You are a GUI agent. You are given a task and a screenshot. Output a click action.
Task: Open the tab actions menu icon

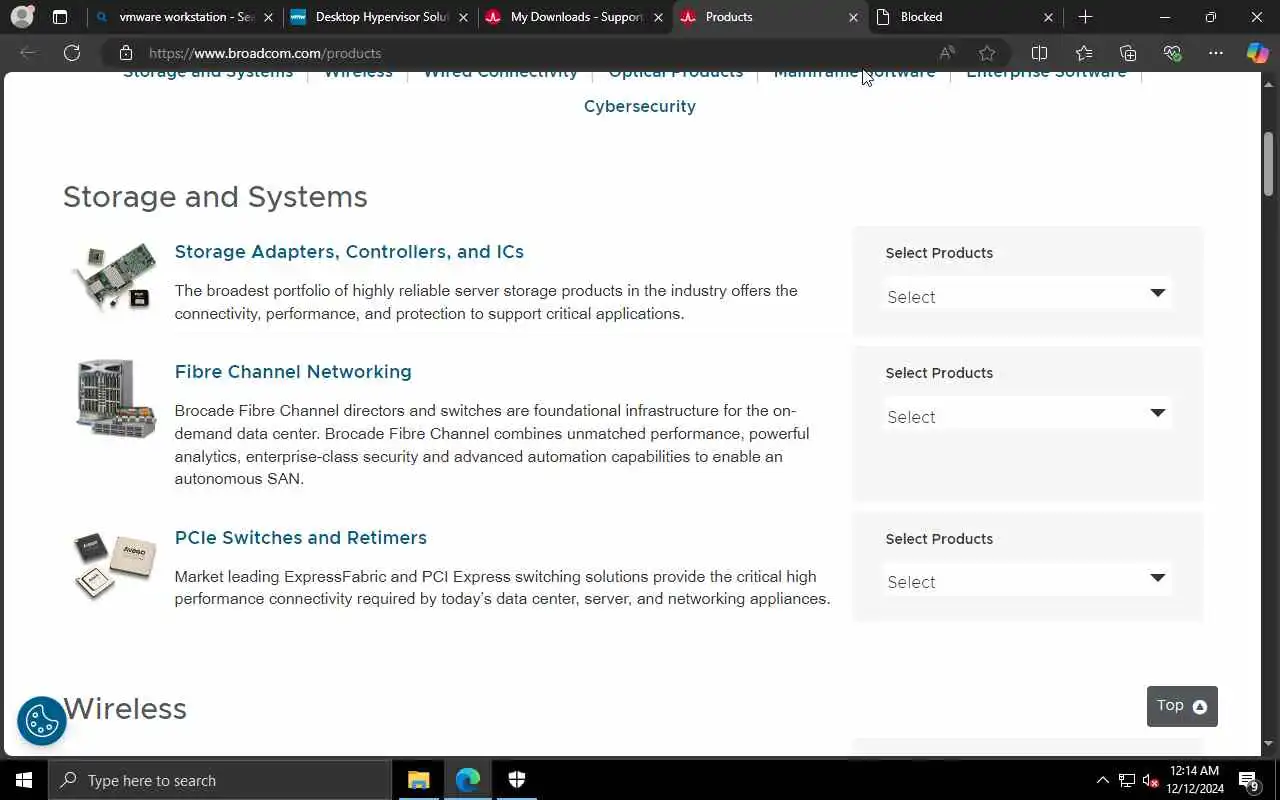(x=60, y=17)
